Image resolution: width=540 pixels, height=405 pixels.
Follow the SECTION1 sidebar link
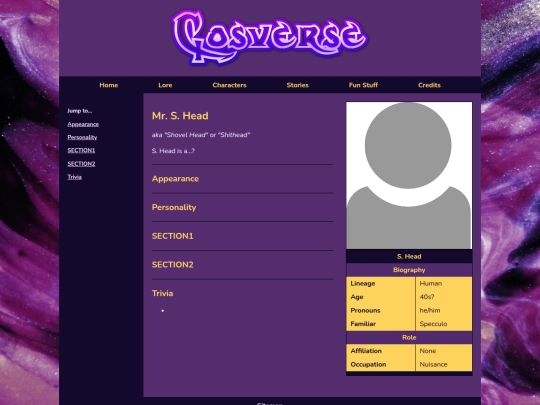(81, 150)
